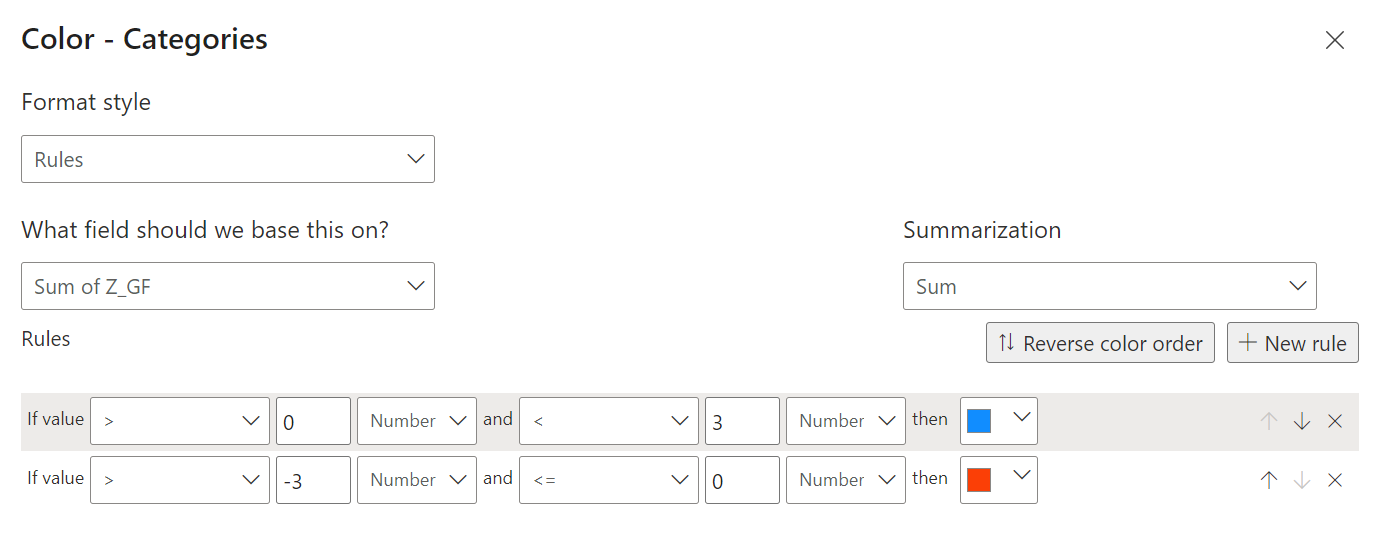Move the second rule up
1384x546 pixels.
point(1268,480)
